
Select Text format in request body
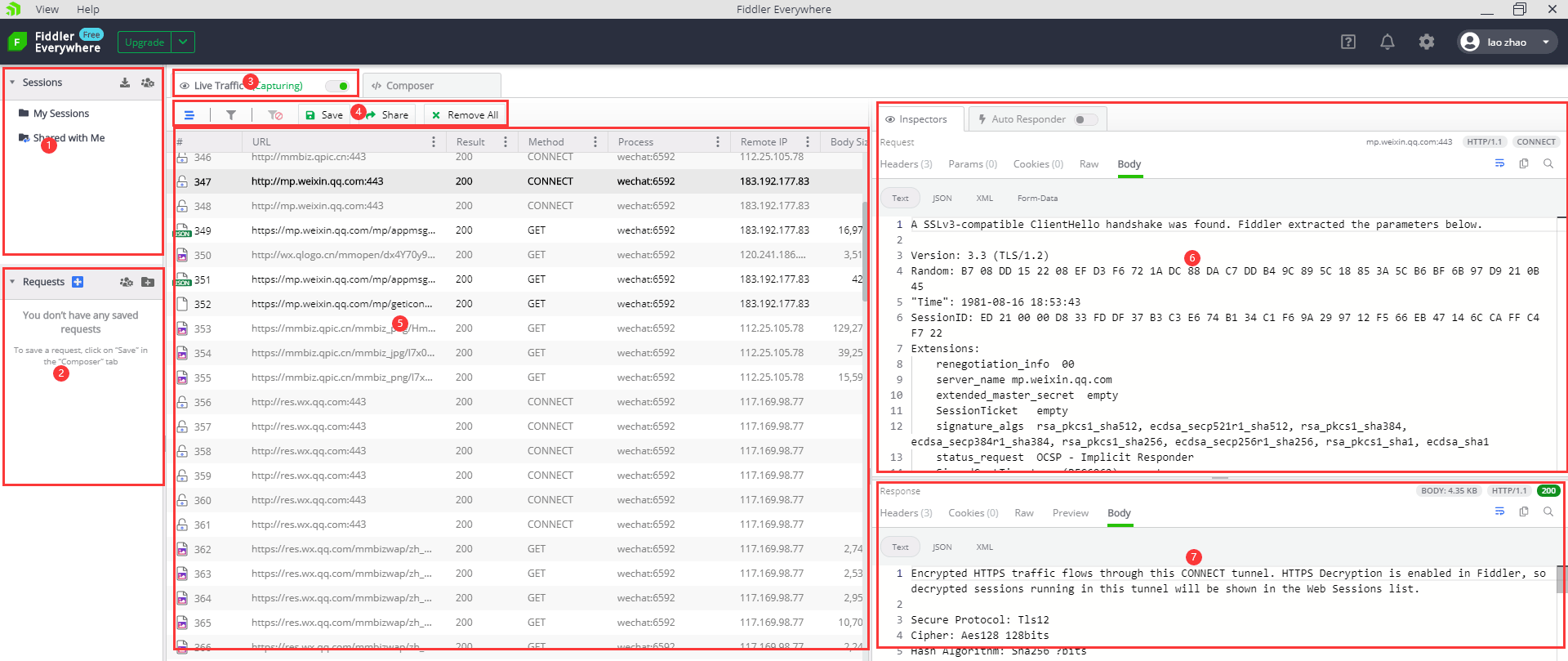(x=900, y=199)
